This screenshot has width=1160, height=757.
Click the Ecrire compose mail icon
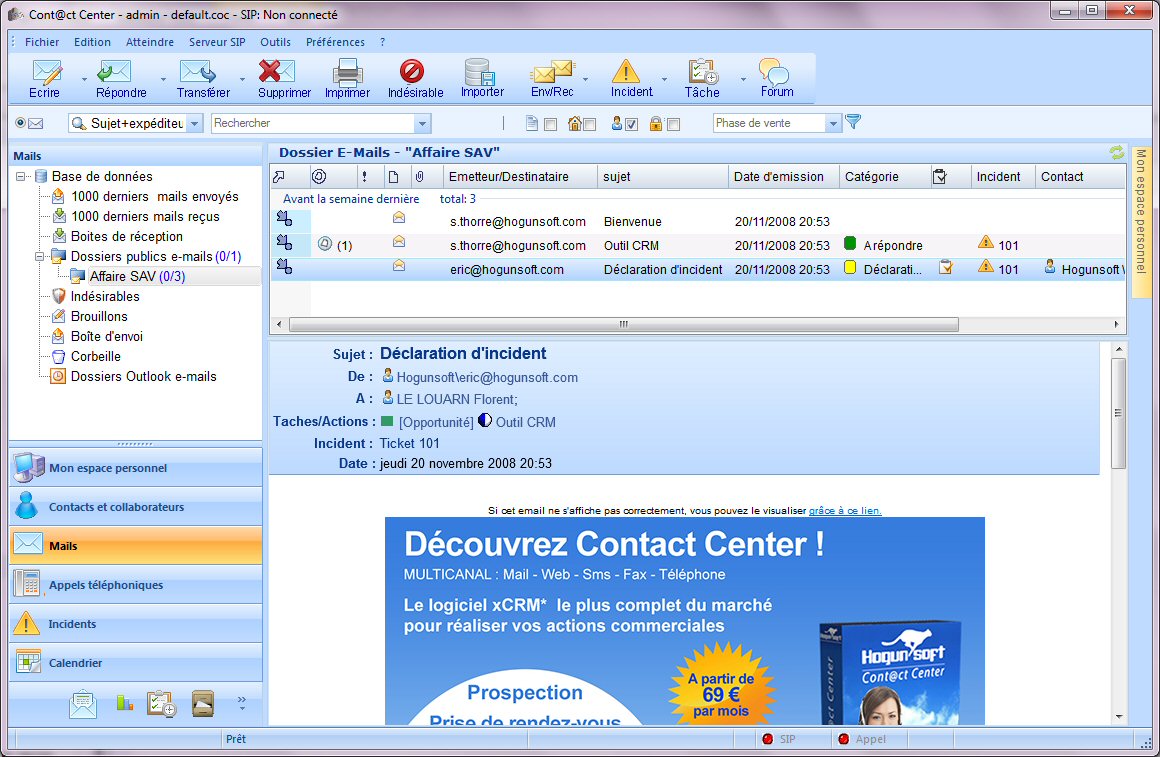(46, 73)
